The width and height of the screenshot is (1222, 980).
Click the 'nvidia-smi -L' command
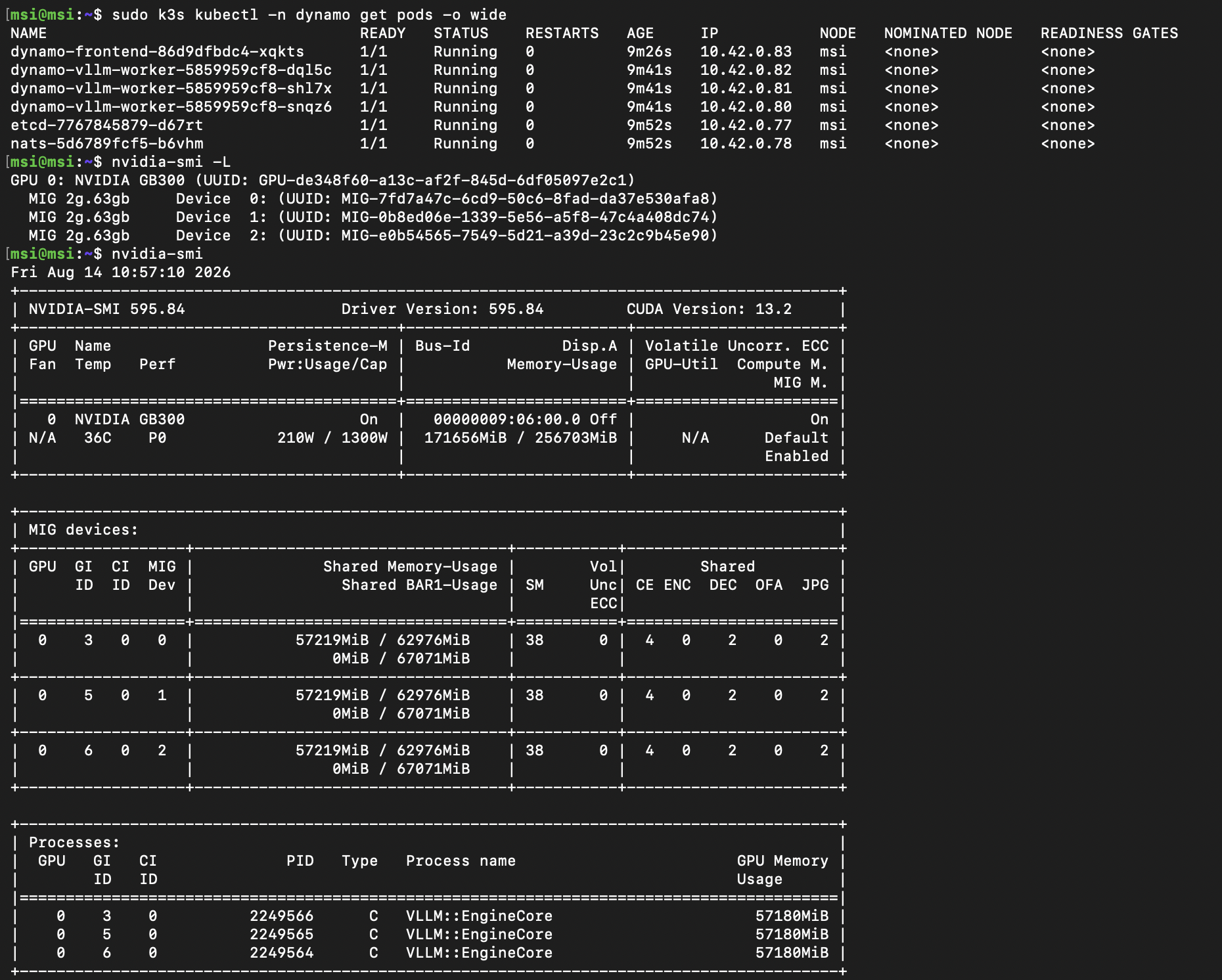pyautogui.click(x=171, y=162)
